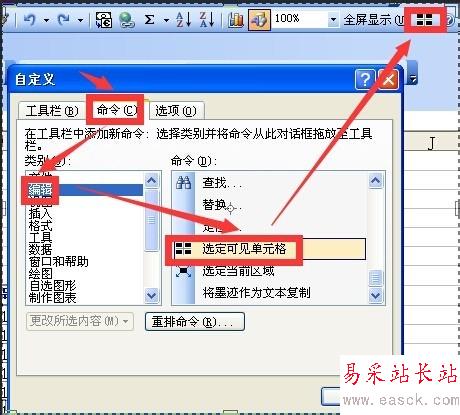Select the 选定可见单元格 command

(269, 249)
